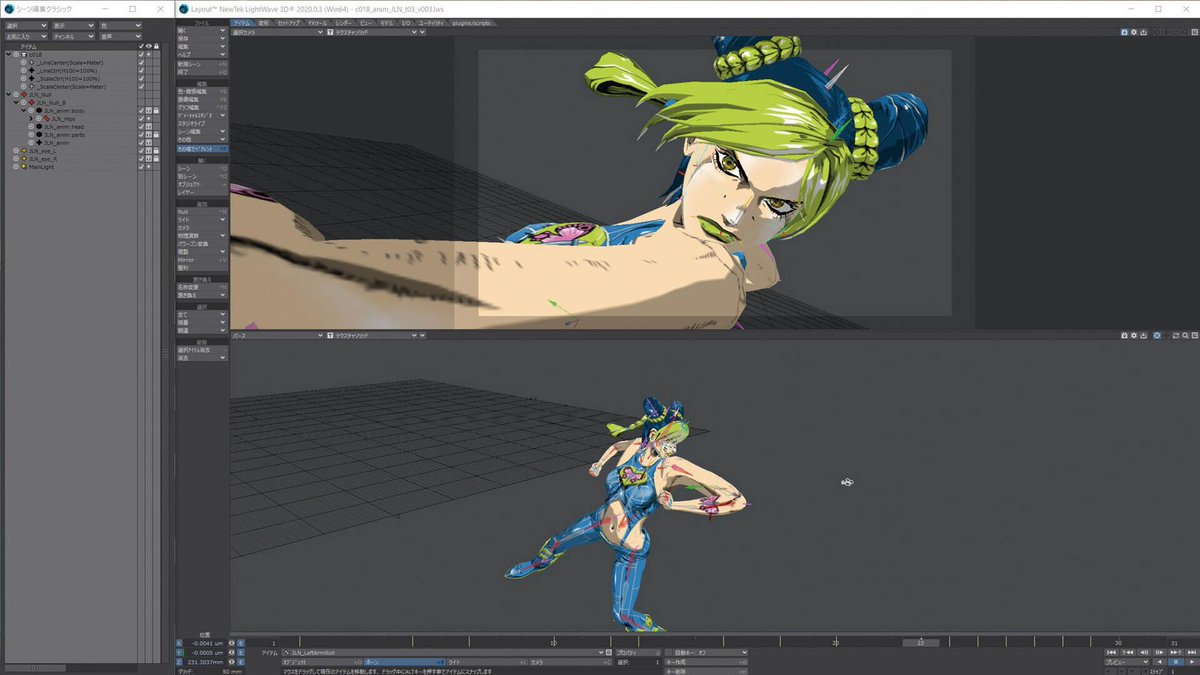Select the JLN_eye_L item row
The height and width of the screenshot is (675, 1200).
(70, 151)
